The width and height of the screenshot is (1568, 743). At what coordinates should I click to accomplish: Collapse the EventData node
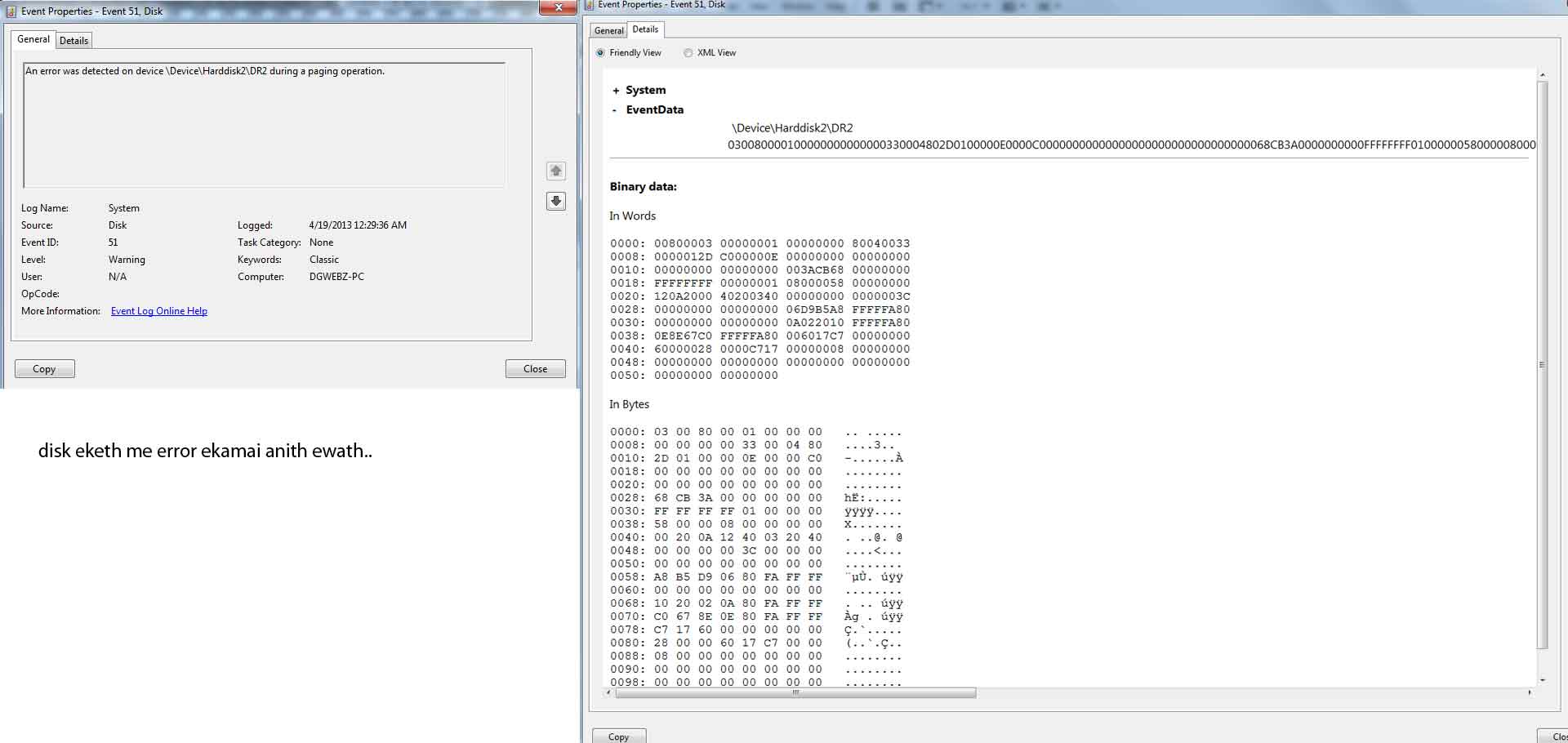pos(614,110)
